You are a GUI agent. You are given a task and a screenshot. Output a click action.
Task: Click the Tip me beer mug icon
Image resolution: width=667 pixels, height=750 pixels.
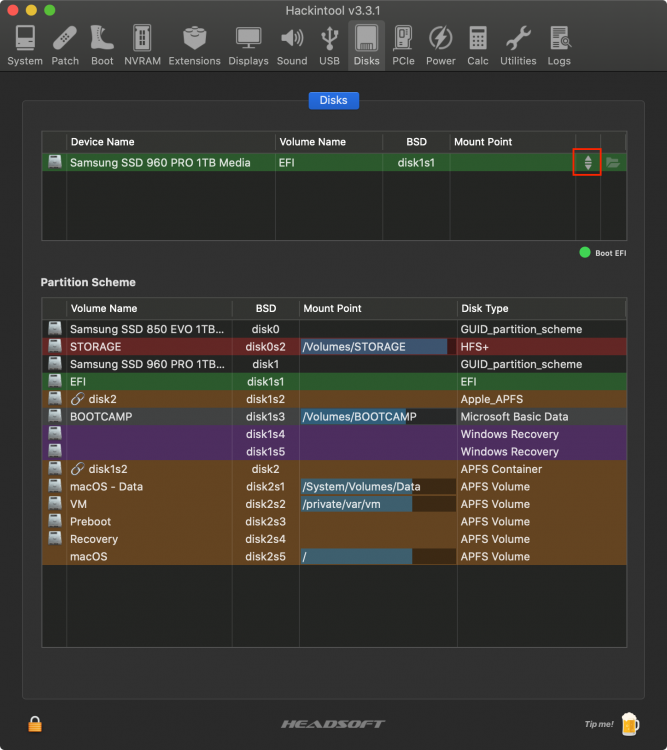(630, 724)
